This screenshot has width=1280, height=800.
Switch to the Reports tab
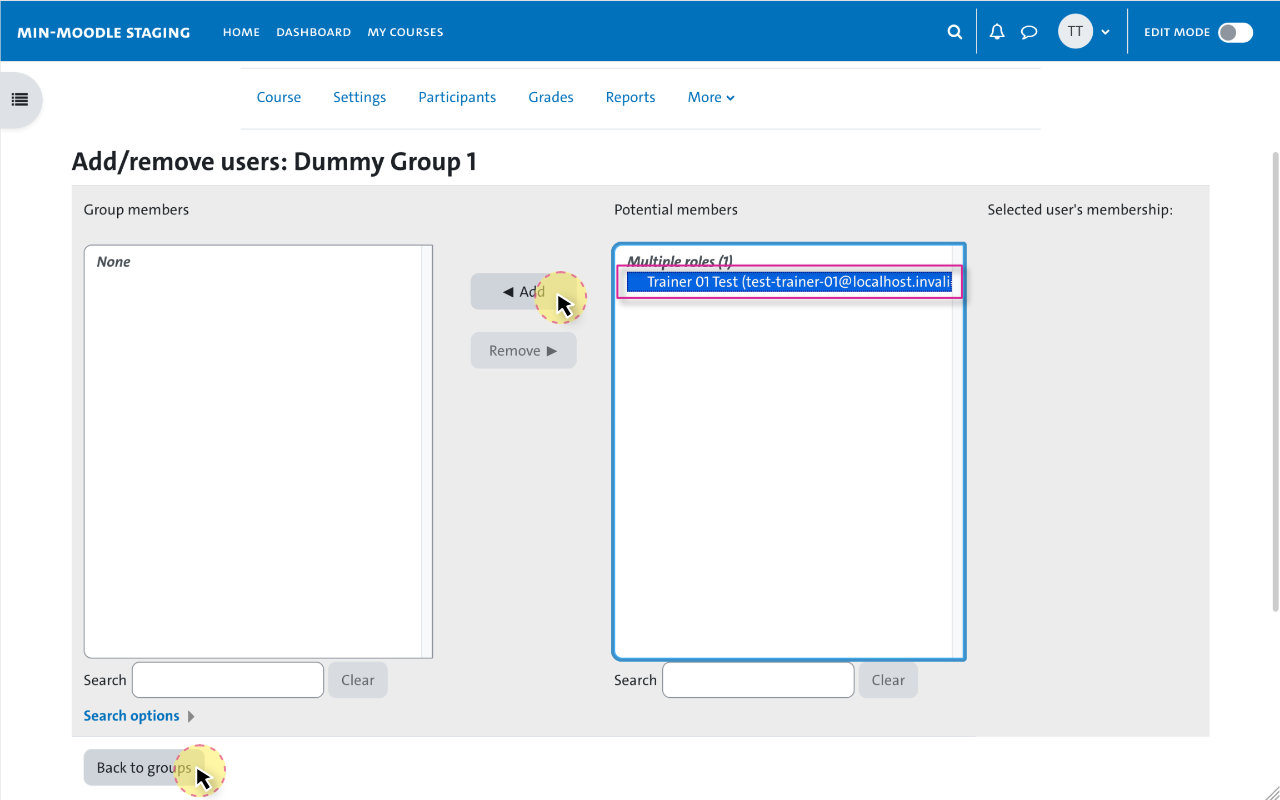click(630, 97)
